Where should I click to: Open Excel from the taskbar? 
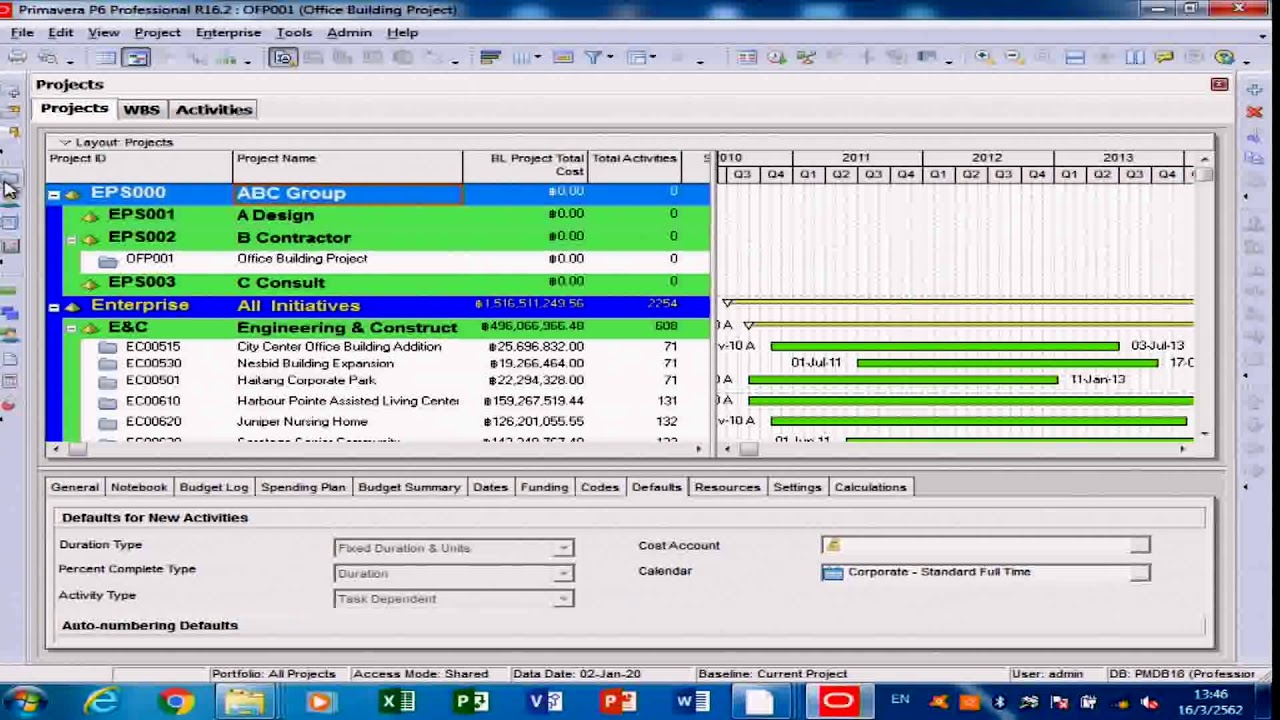coord(397,702)
